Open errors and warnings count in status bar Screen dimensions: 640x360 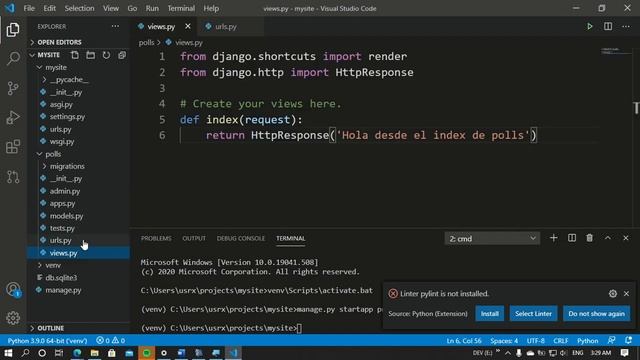pyautogui.click(x=110, y=340)
